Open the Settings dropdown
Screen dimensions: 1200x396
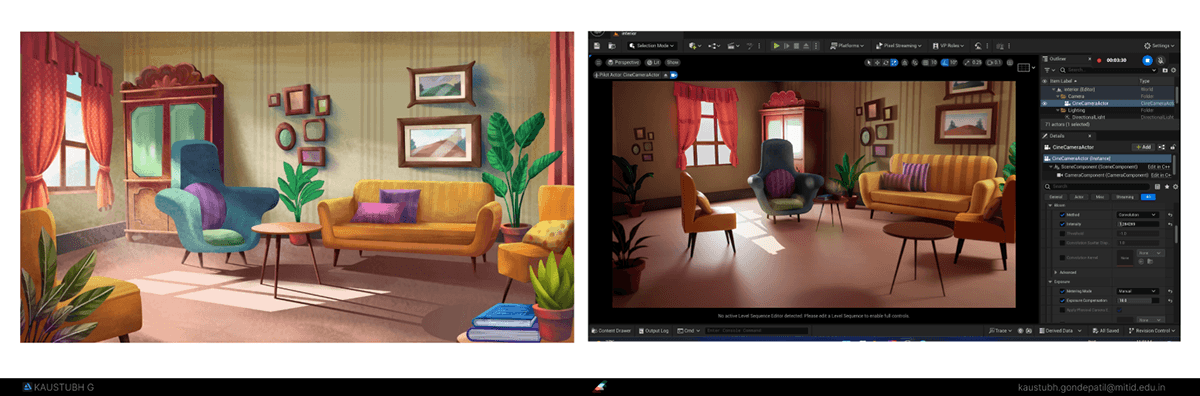point(1159,46)
